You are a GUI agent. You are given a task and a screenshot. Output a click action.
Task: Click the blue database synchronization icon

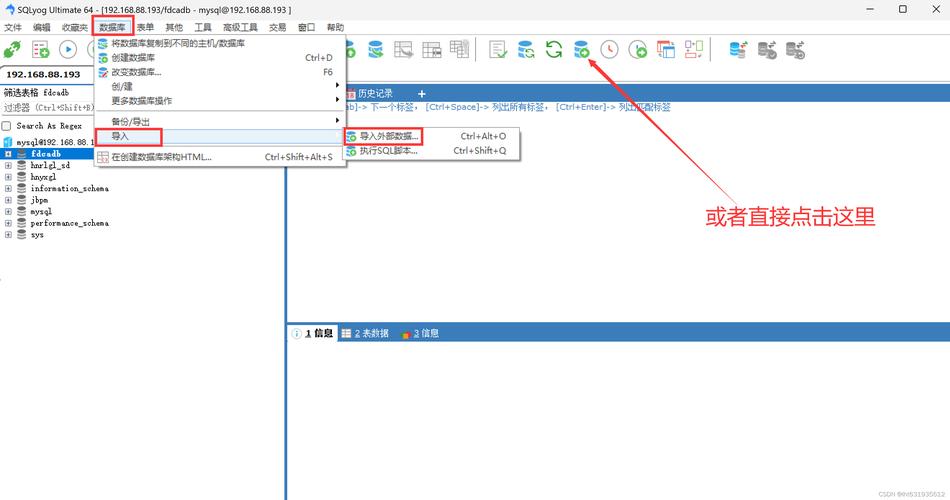click(x=739, y=49)
